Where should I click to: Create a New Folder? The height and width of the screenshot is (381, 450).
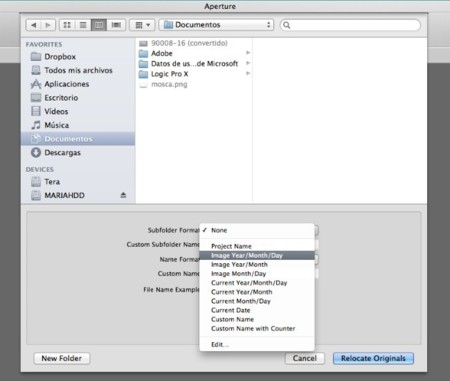(62, 358)
